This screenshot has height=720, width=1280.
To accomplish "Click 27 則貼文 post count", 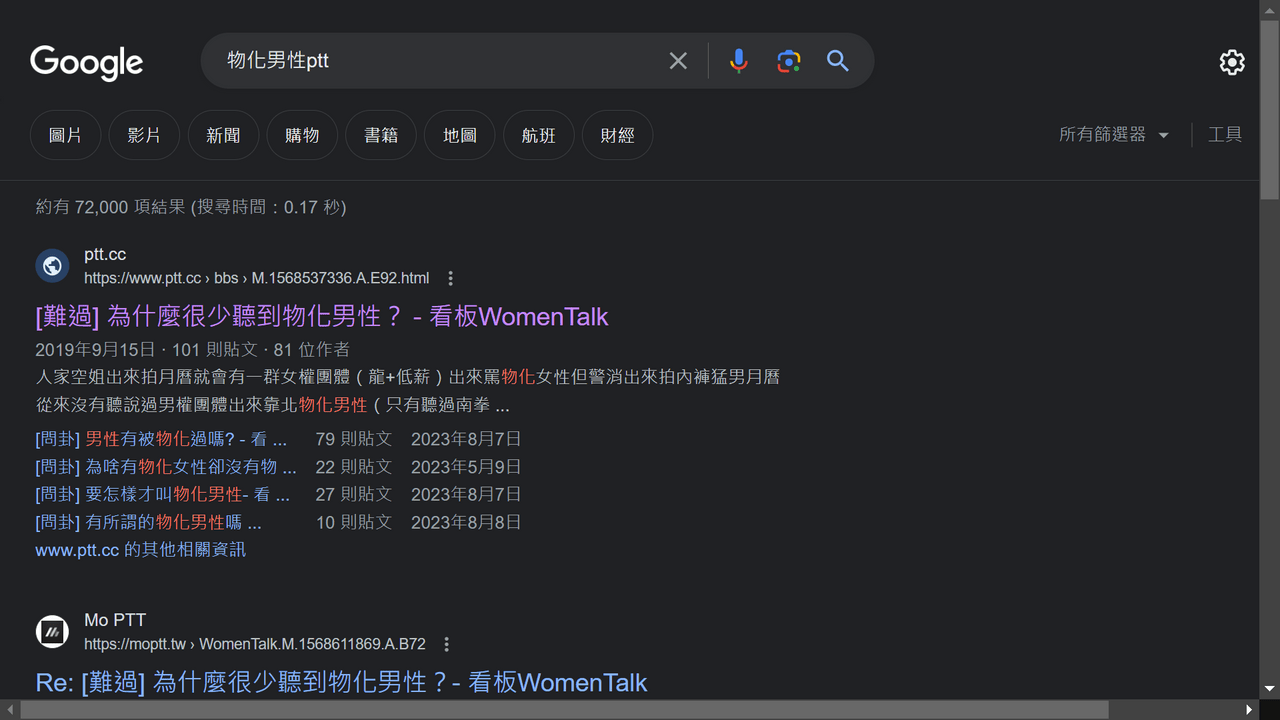I will coord(353,494).
